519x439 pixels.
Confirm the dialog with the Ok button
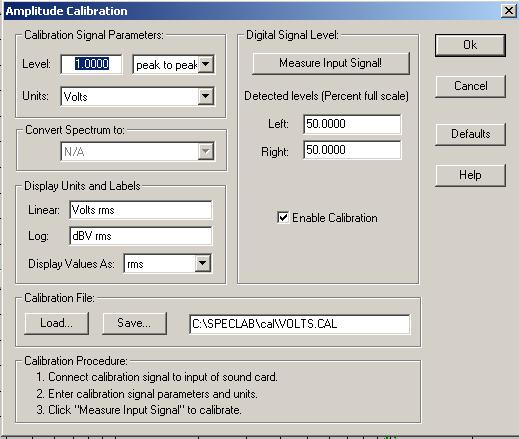470,45
